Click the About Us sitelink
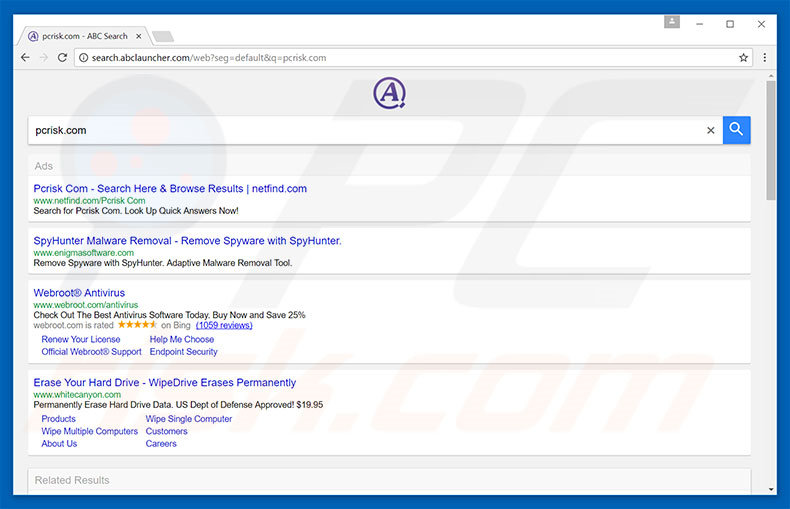This screenshot has height=509, width=790. [59, 443]
